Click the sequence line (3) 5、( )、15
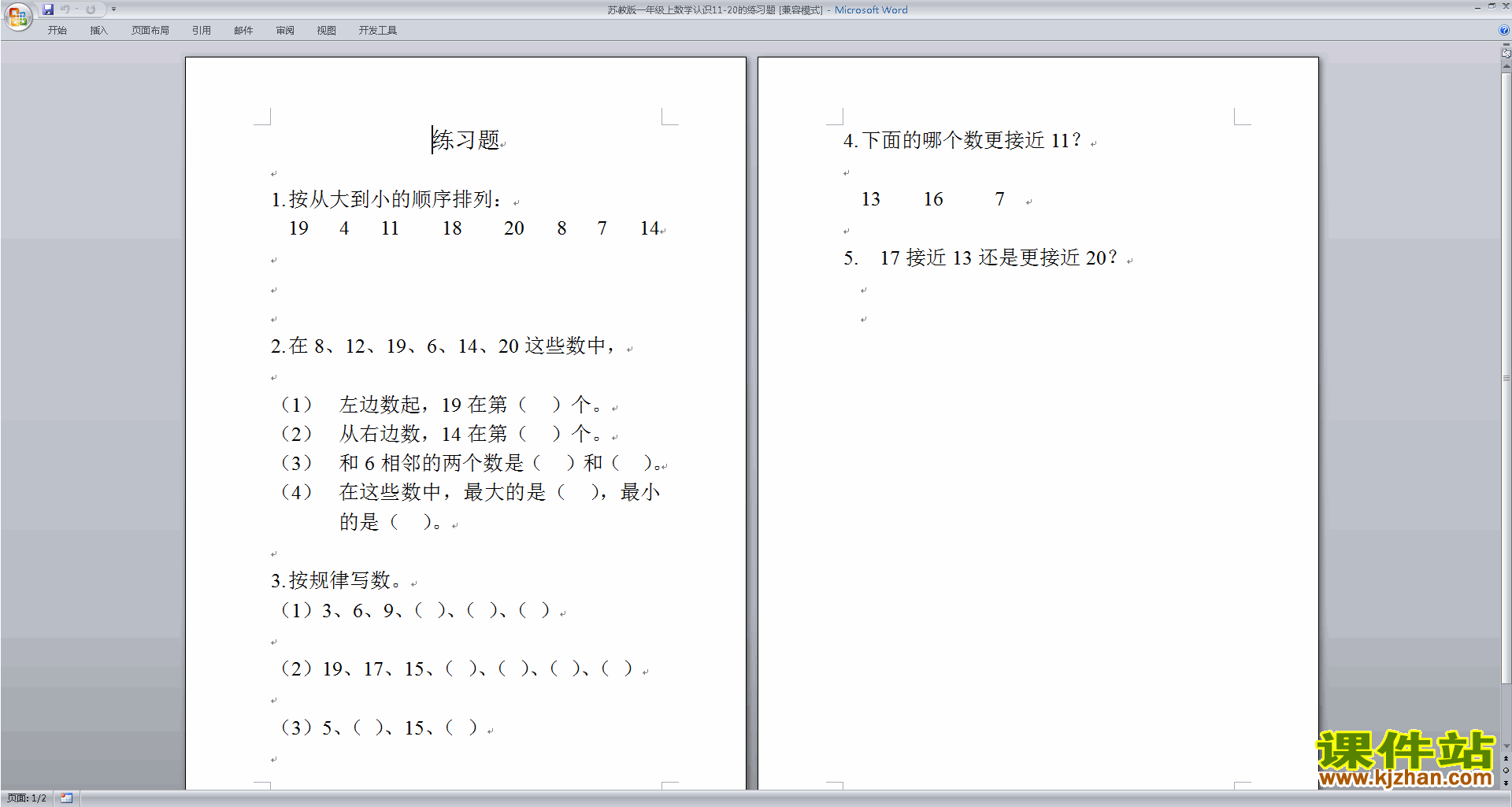Screen dimensions: 1512x807 (x=380, y=727)
